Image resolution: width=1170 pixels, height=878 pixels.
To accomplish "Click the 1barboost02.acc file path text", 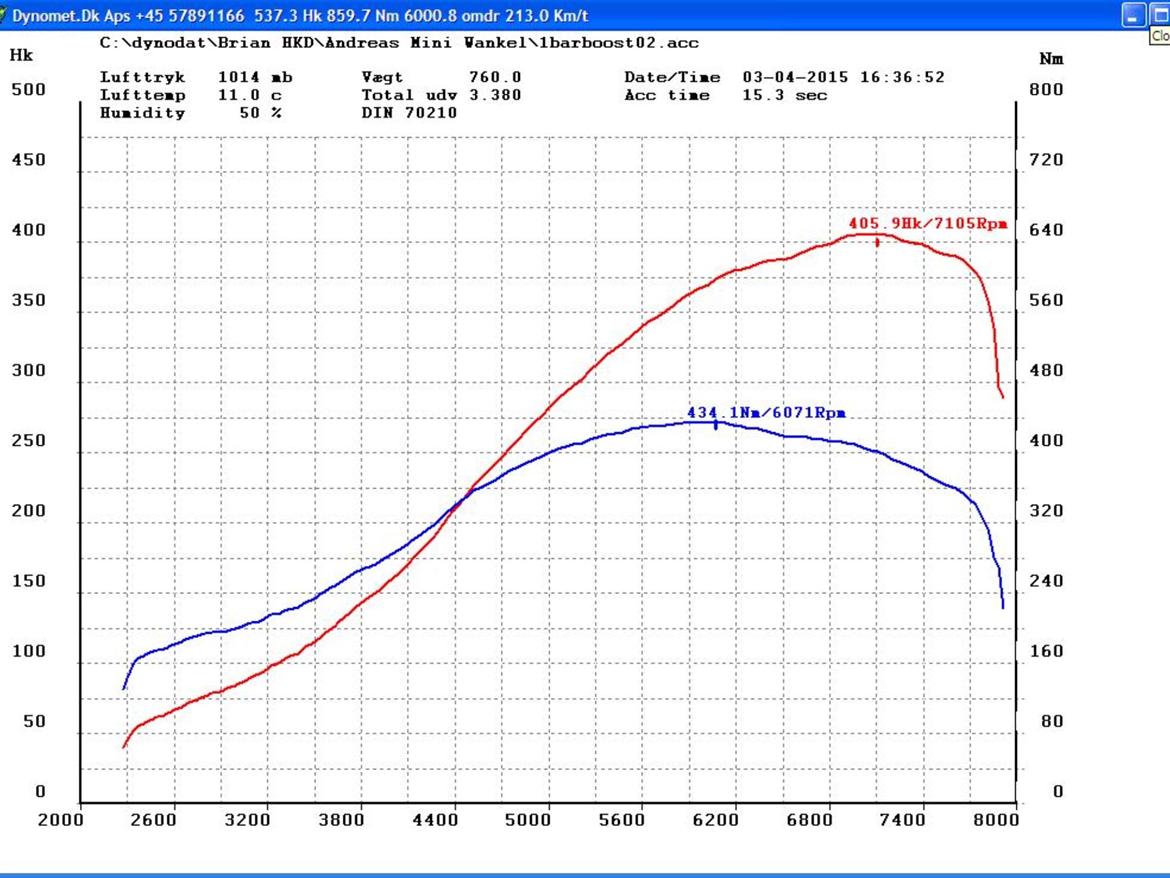I will click(399, 43).
